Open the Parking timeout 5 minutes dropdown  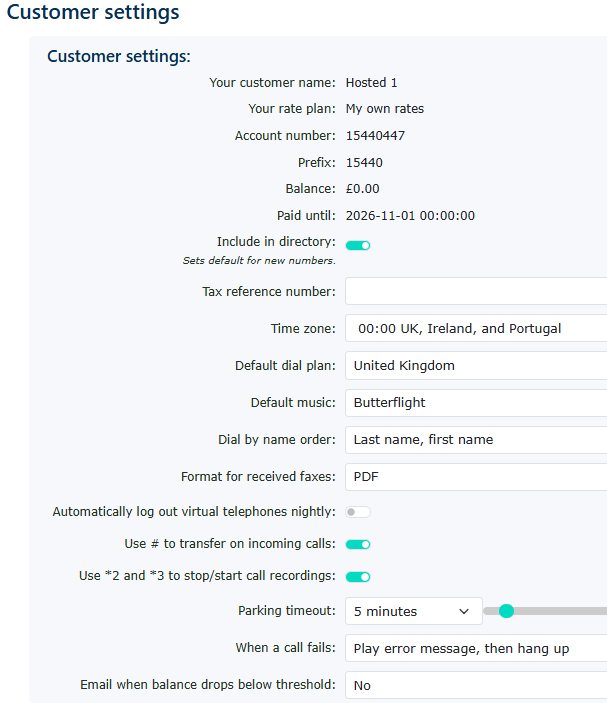(x=413, y=611)
